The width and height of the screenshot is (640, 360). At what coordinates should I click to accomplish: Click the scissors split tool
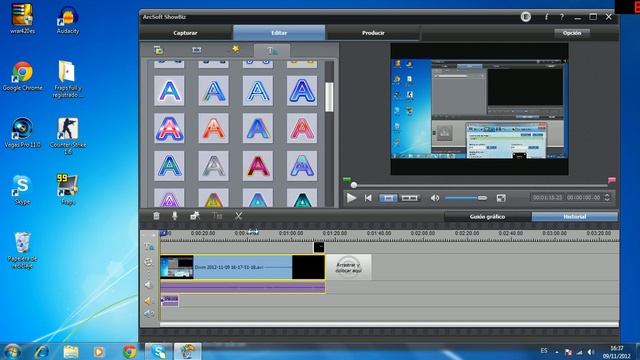click(238, 216)
